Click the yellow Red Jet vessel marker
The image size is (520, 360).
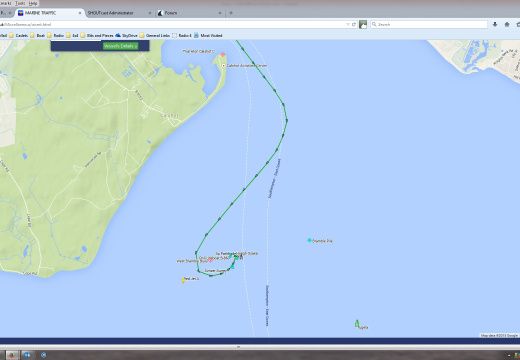pyautogui.click(x=183, y=281)
